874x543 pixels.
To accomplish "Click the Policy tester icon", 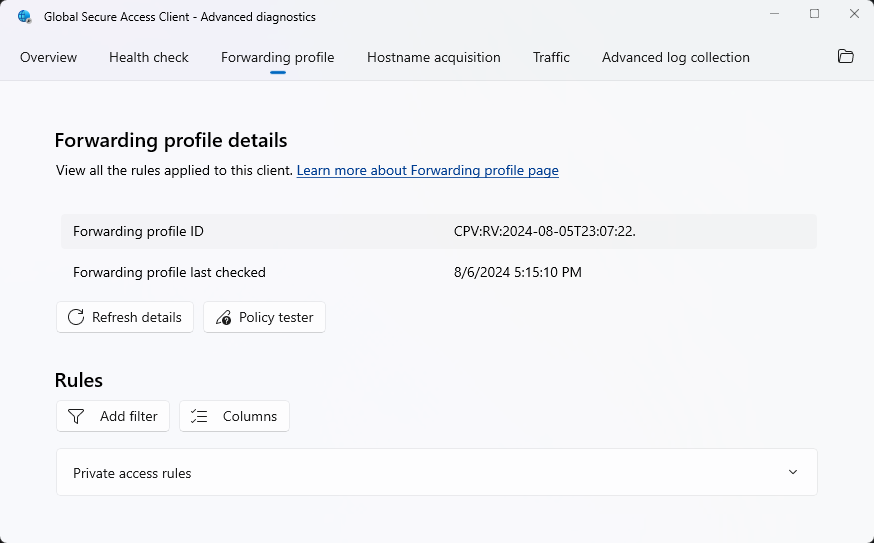I will pyautogui.click(x=223, y=317).
